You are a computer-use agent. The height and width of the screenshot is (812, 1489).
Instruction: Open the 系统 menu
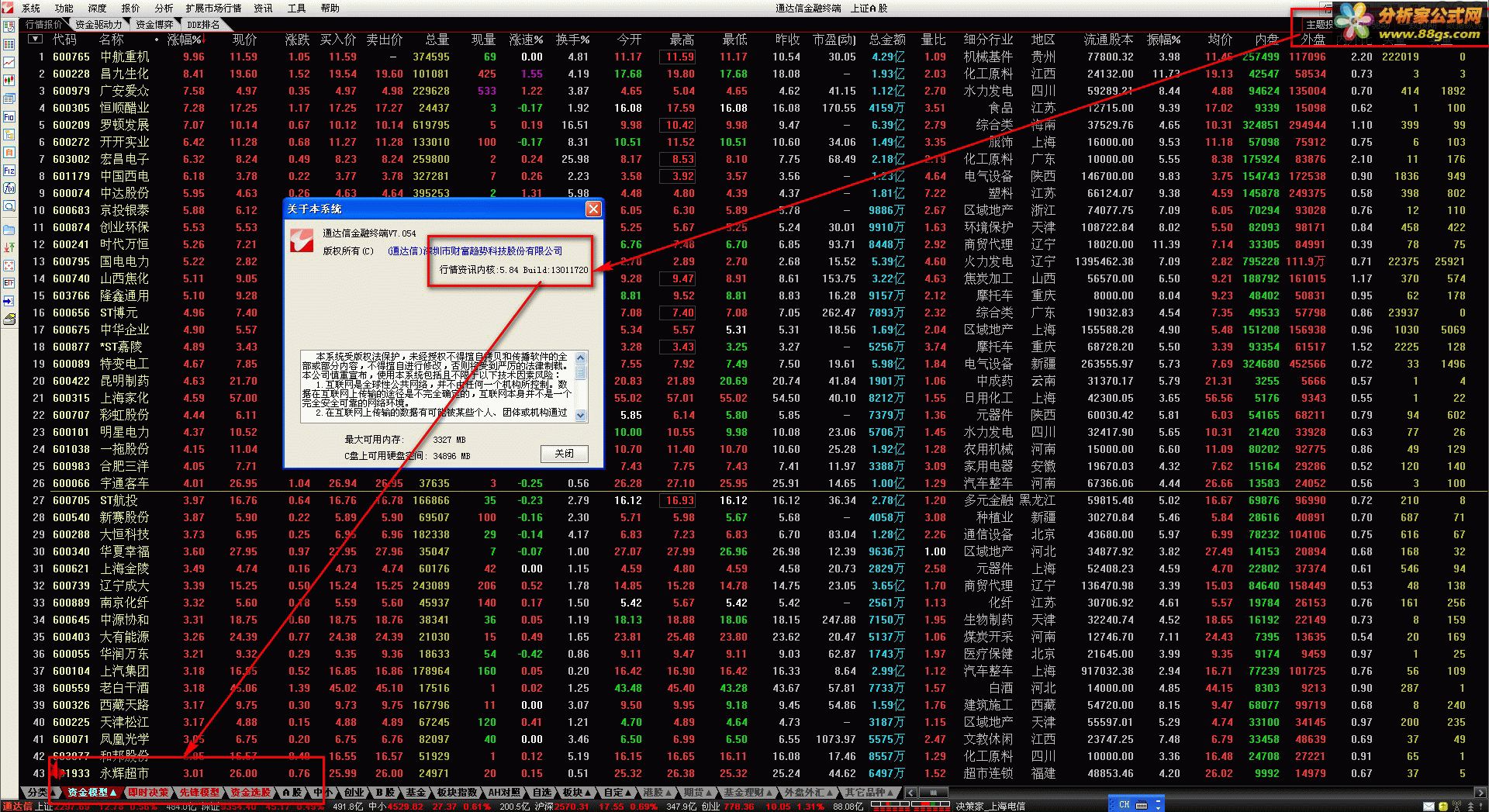pos(31,8)
